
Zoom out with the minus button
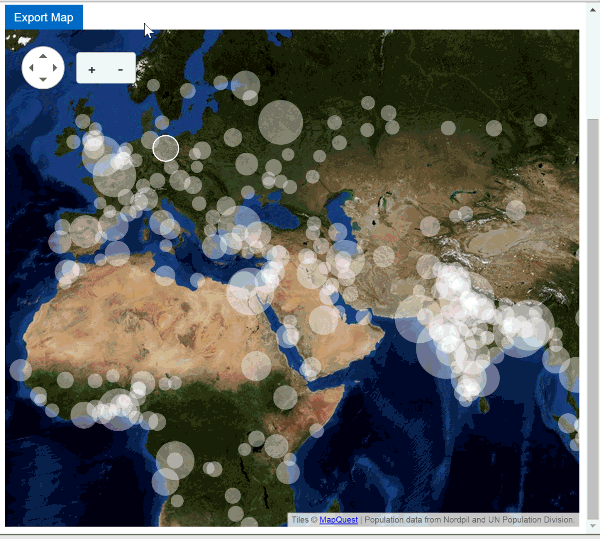point(121,70)
